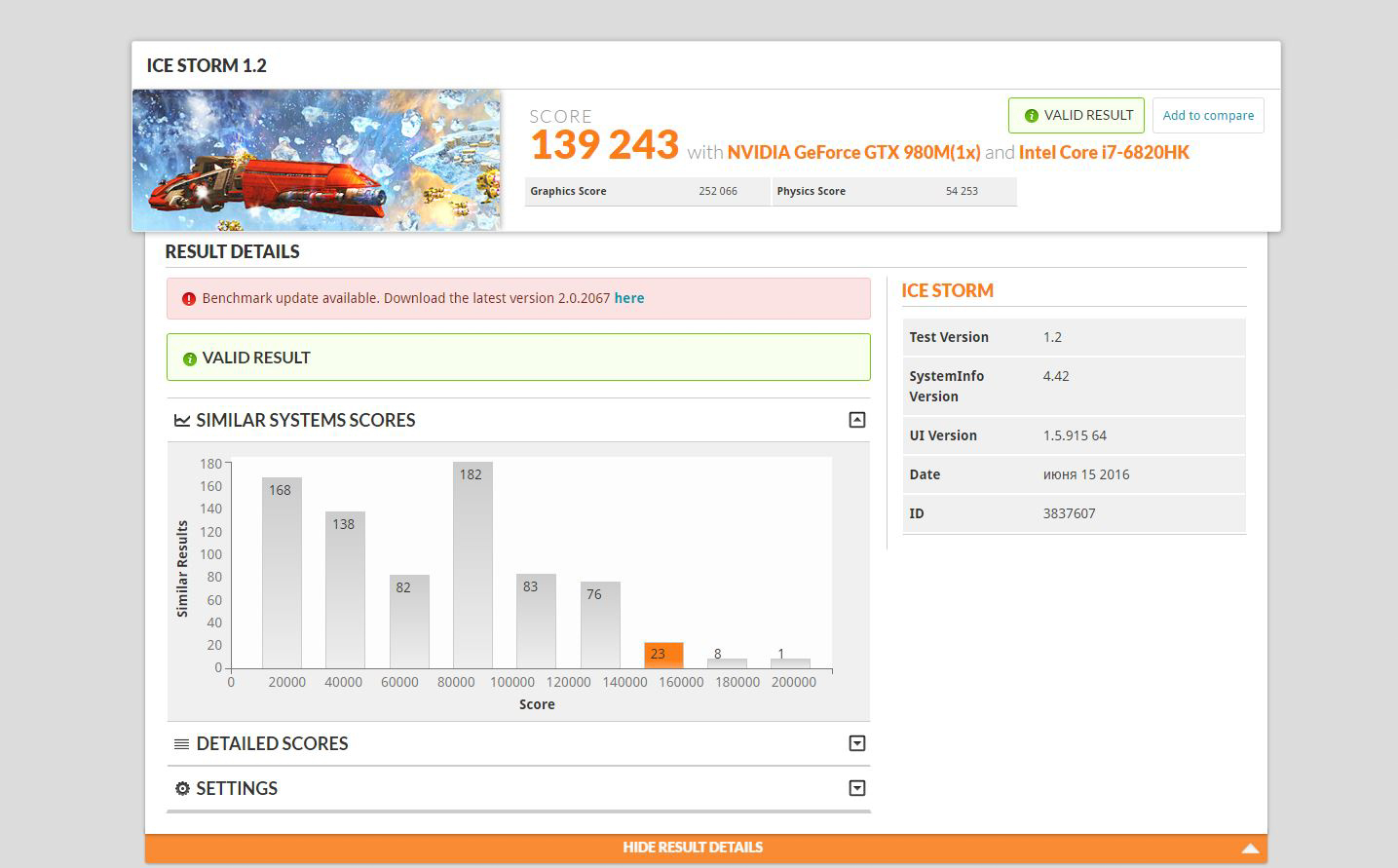This screenshot has height=868, width=1398.
Task: Click the Detailed Scores list icon
Action: [181, 744]
